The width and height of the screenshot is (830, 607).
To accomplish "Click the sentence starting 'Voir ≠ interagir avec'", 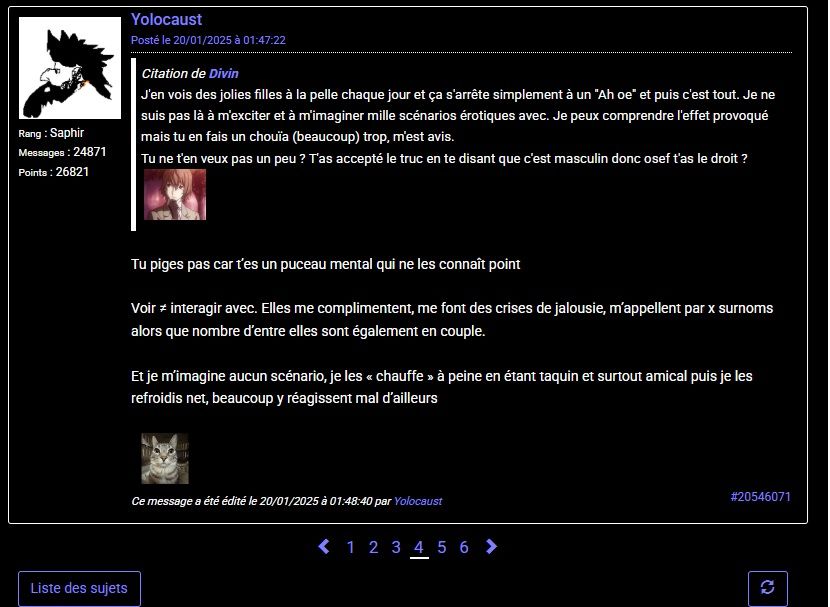I will pos(452,320).
